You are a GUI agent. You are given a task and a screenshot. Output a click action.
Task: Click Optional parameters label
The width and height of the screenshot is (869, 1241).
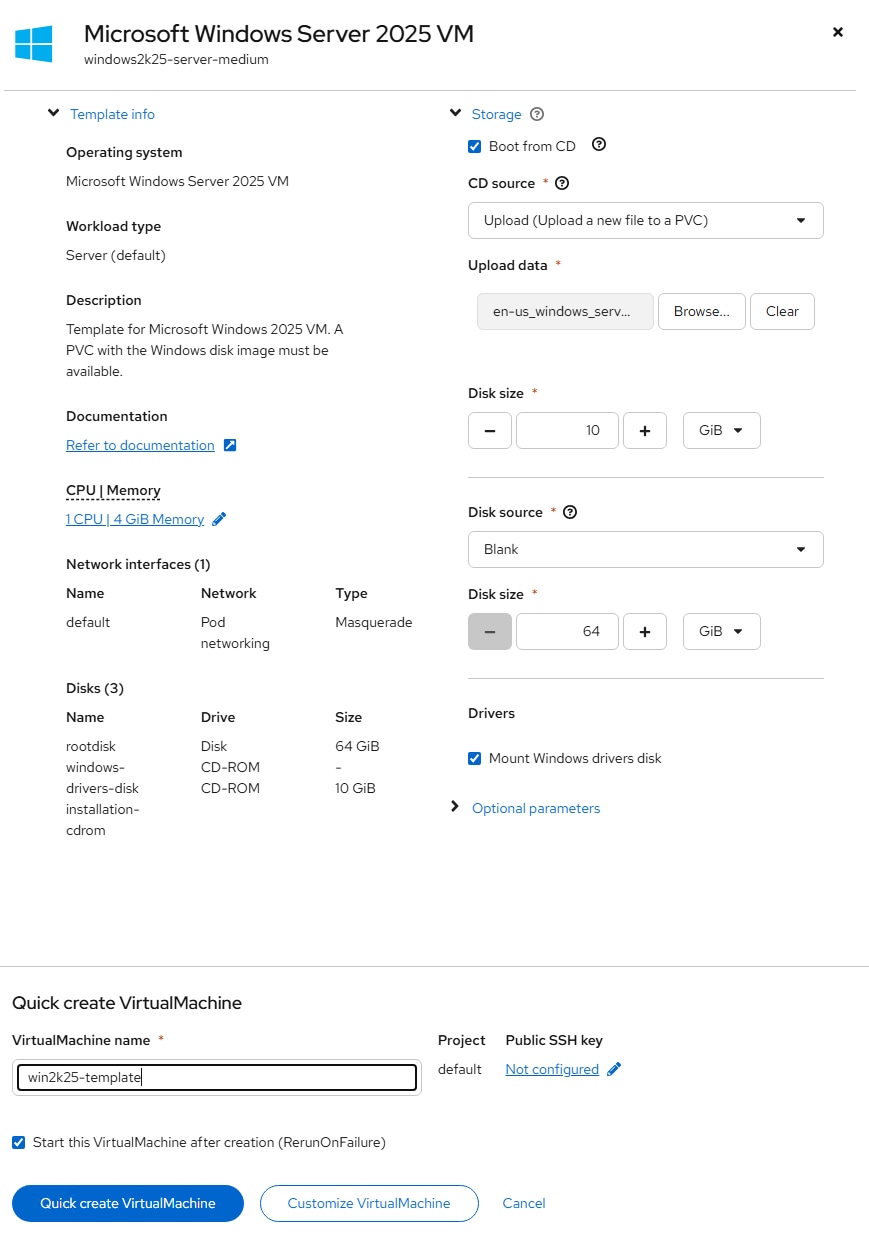tap(536, 808)
